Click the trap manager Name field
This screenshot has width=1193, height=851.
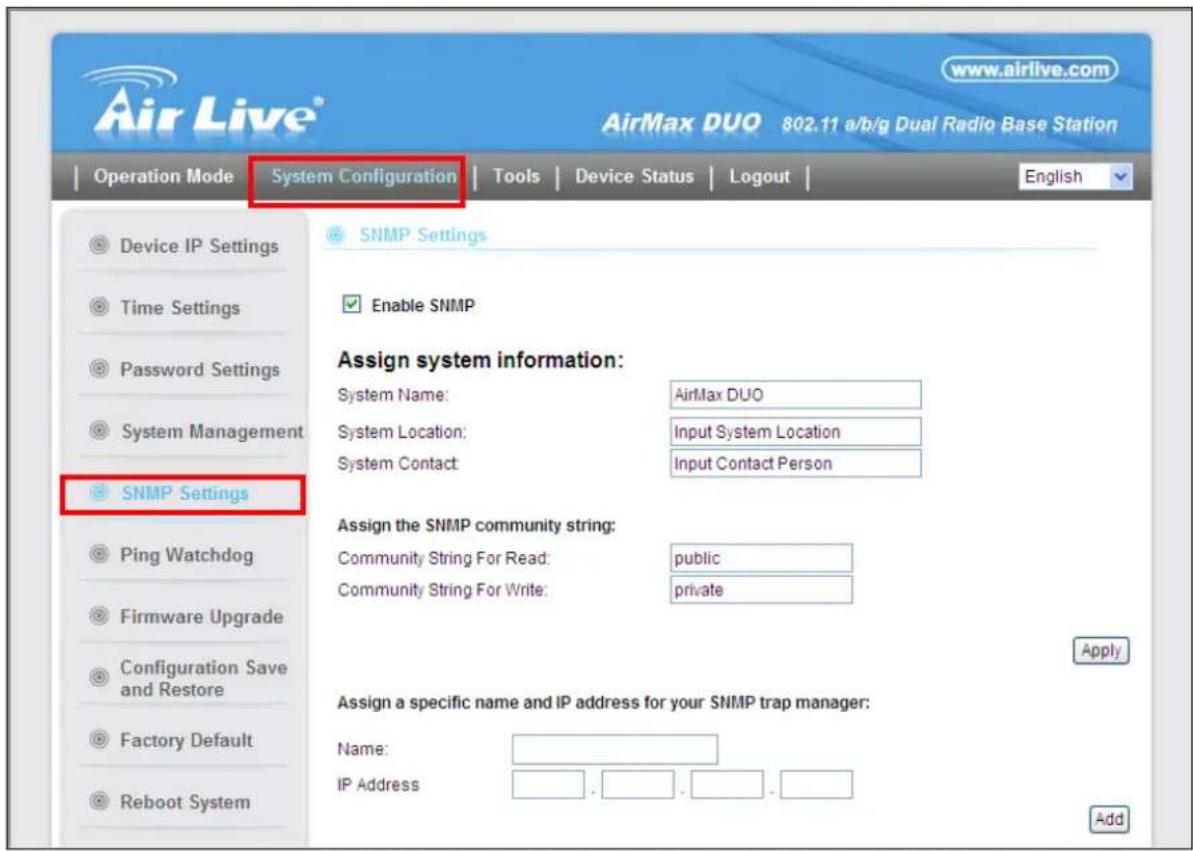pos(615,749)
